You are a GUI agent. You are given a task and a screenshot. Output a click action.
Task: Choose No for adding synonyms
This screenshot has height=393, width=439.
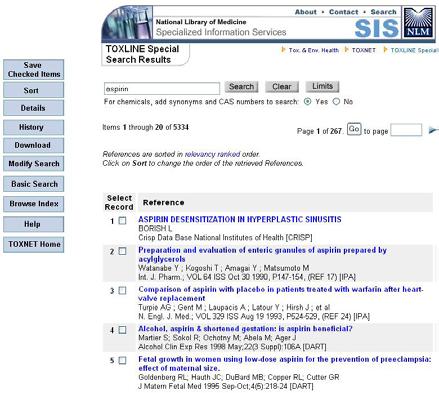[x=336, y=102]
